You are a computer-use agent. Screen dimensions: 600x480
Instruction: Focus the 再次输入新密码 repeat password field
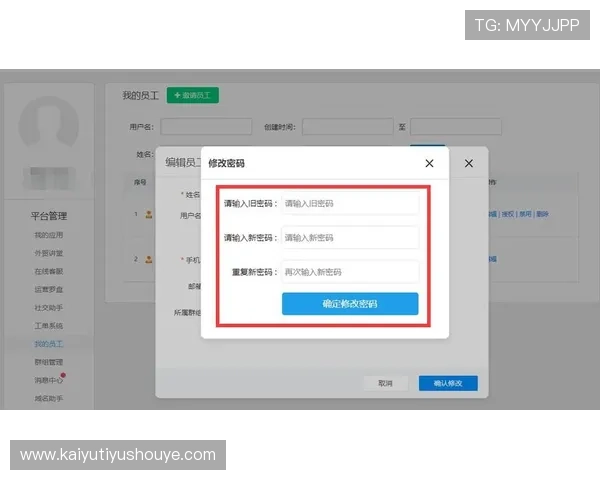pos(350,272)
